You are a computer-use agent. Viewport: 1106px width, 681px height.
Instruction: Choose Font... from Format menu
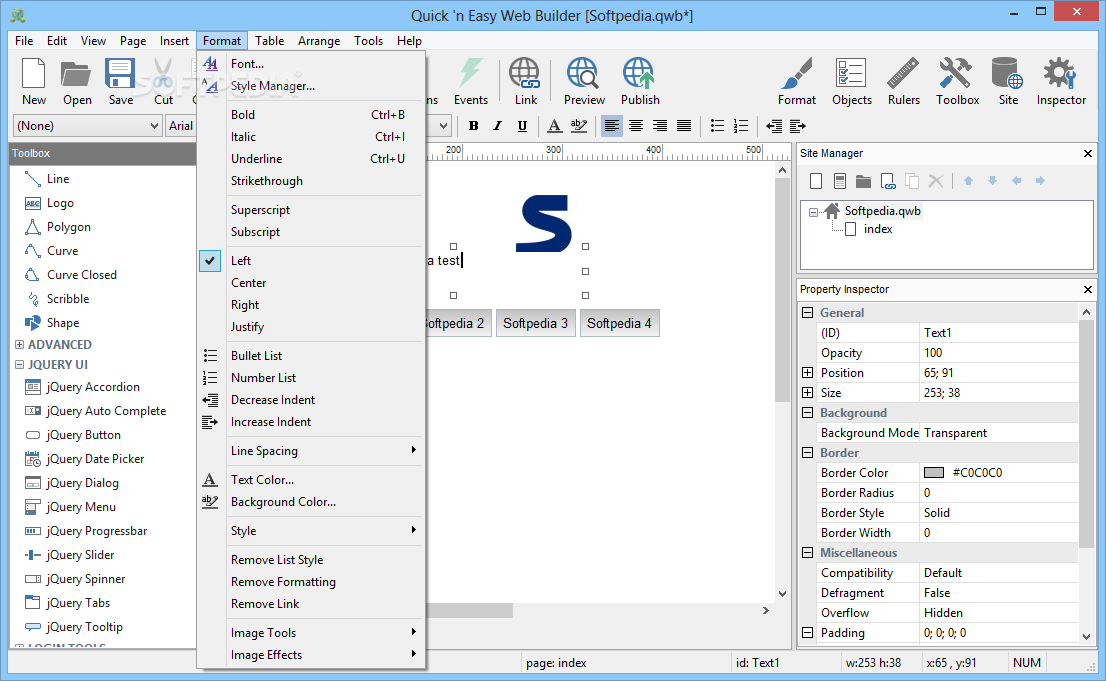point(310,64)
